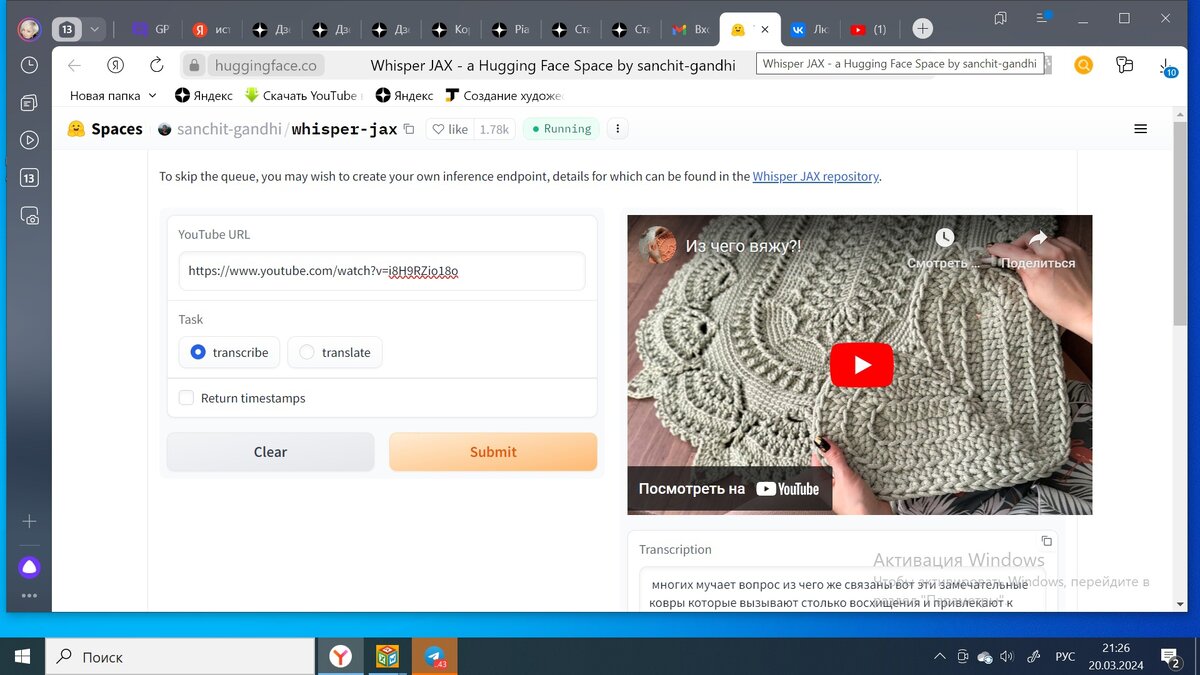Open the screenshot camera icon in sidebar
Viewport: 1200px width, 675px height.
(29, 216)
